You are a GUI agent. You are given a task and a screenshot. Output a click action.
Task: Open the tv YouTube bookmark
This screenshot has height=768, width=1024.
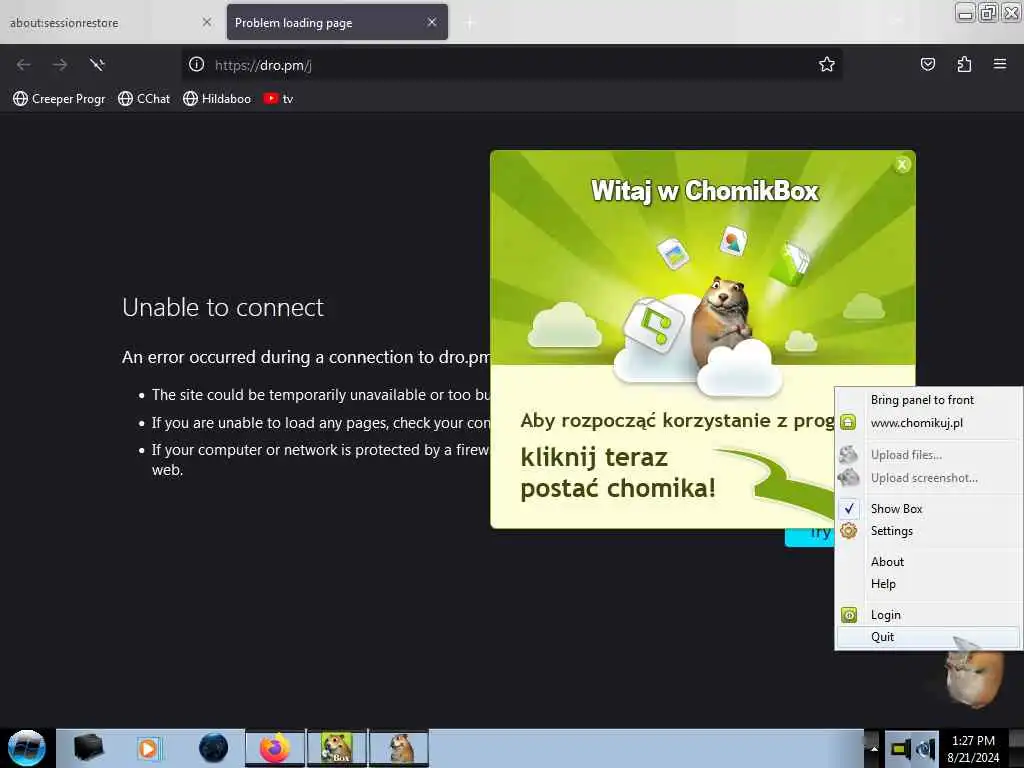pyautogui.click(x=279, y=99)
